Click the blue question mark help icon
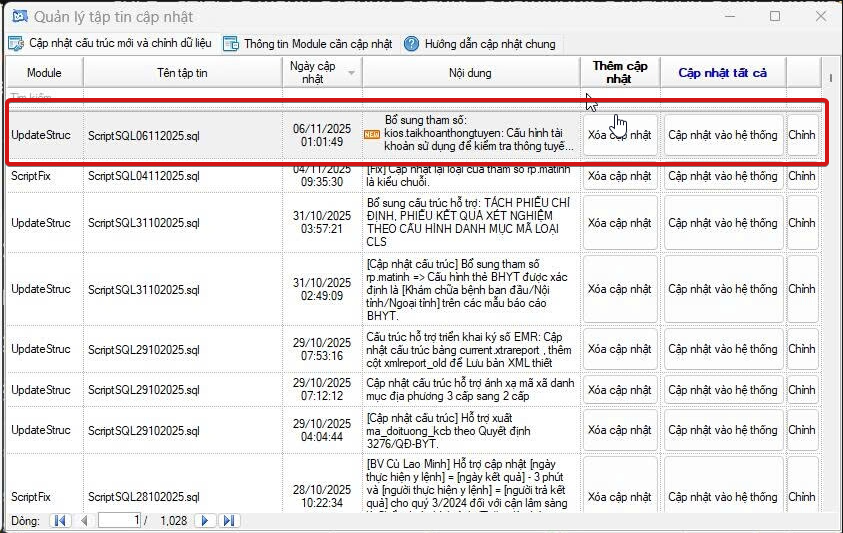 point(411,44)
